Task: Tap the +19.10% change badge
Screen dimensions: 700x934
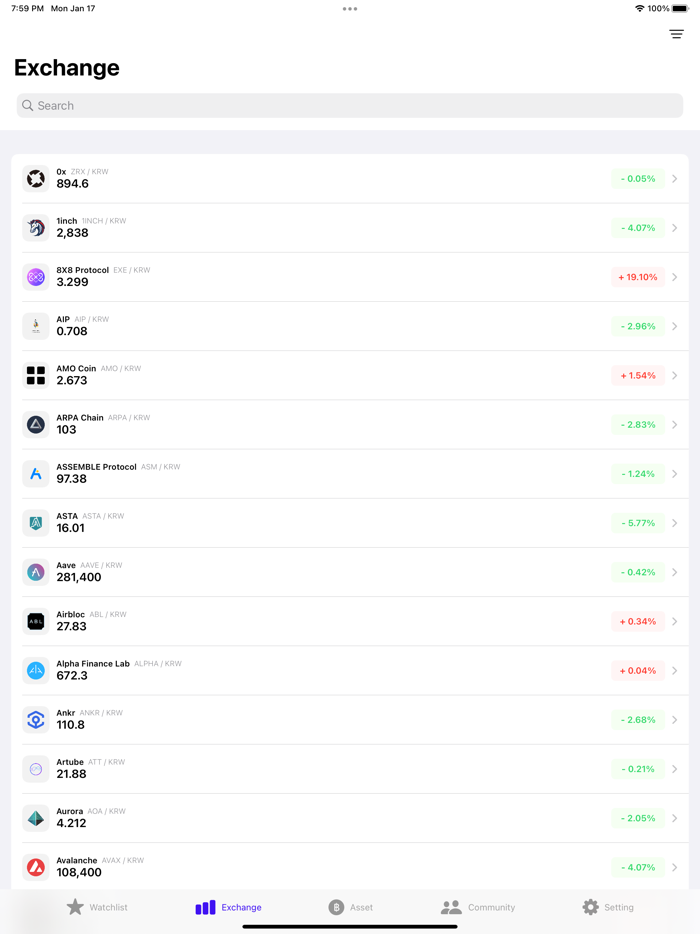Action: [x=637, y=277]
